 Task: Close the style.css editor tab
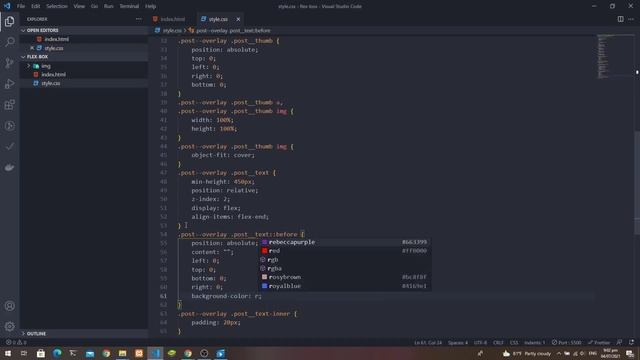pyautogui.click(x=238, y=19)
